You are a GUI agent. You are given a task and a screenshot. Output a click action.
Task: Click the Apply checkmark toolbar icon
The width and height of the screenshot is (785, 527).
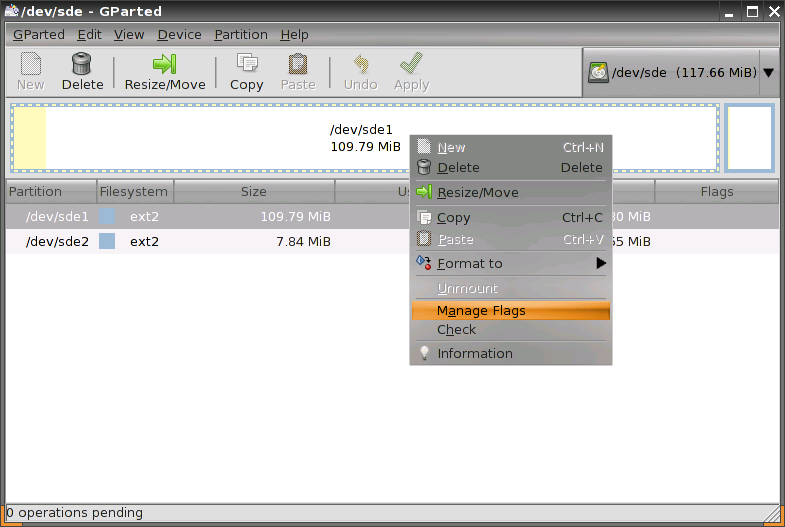pyautogui.click(x=411, y=64)
